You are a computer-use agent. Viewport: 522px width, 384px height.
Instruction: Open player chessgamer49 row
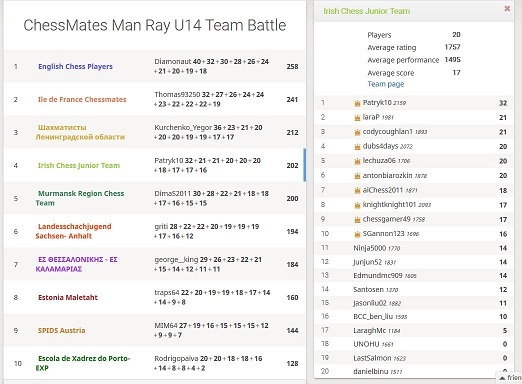(414, 219)
